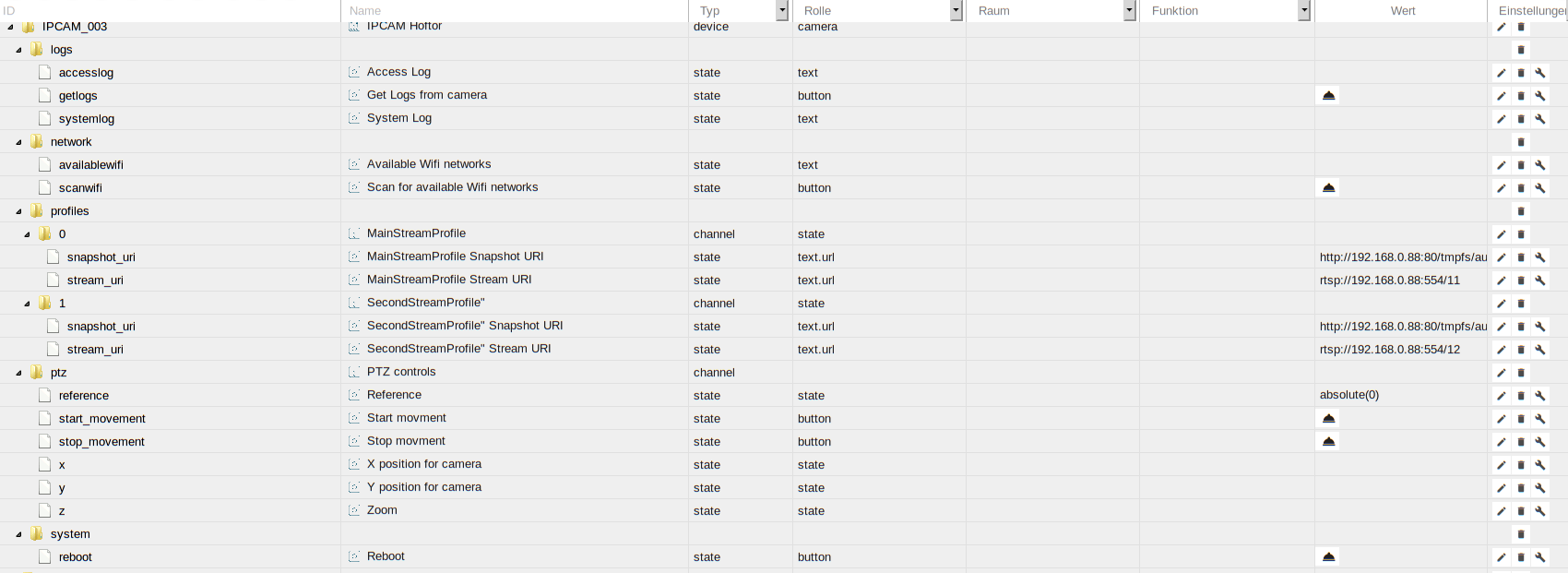1568x573 pixels.
Task: Collapse the ptz folder
Action: [18, 373]
